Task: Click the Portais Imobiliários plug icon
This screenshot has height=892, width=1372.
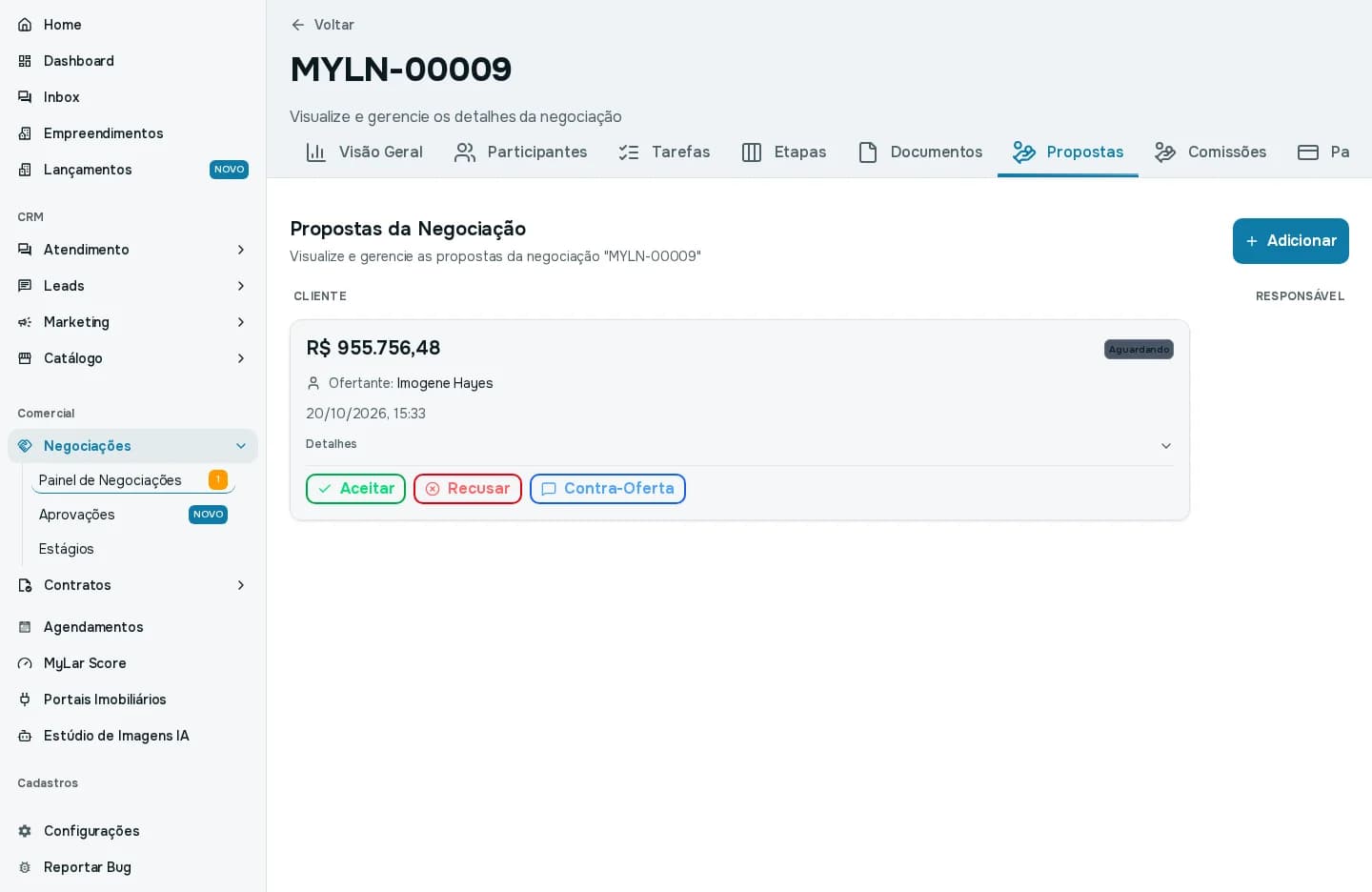Action: pyautogui.click(x=25, y=699)
